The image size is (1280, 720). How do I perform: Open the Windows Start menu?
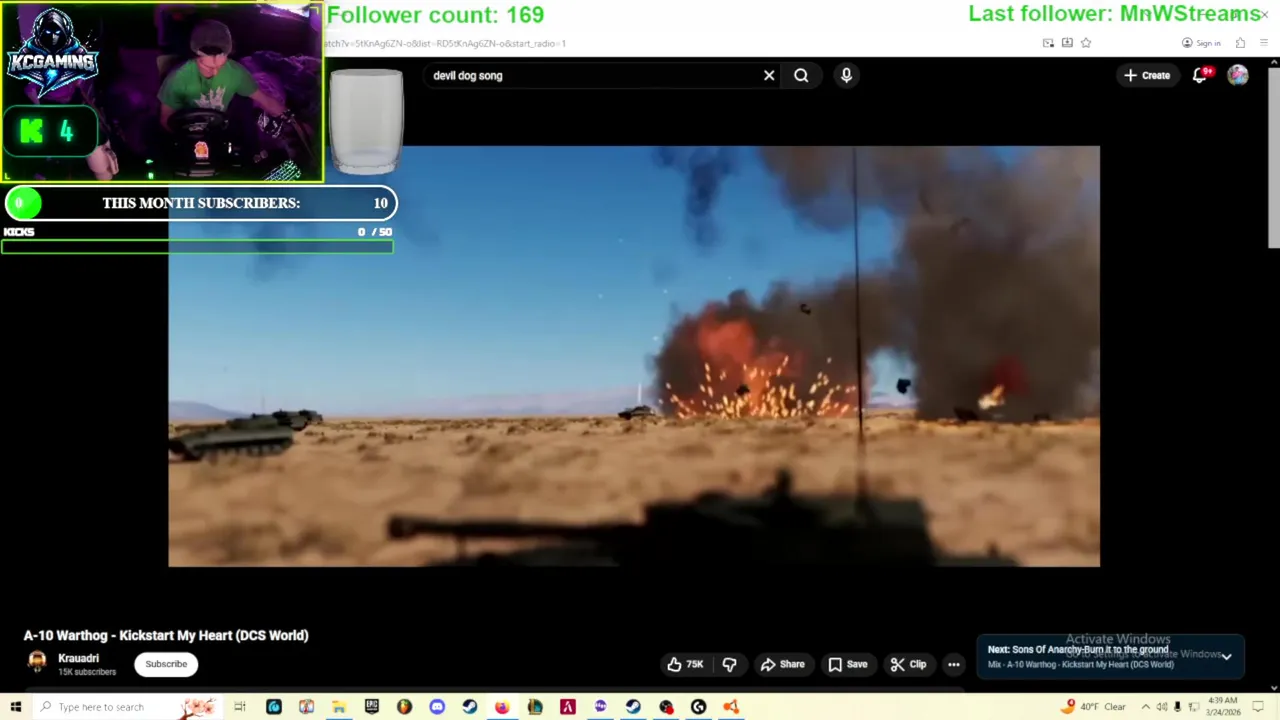[15, 707]
